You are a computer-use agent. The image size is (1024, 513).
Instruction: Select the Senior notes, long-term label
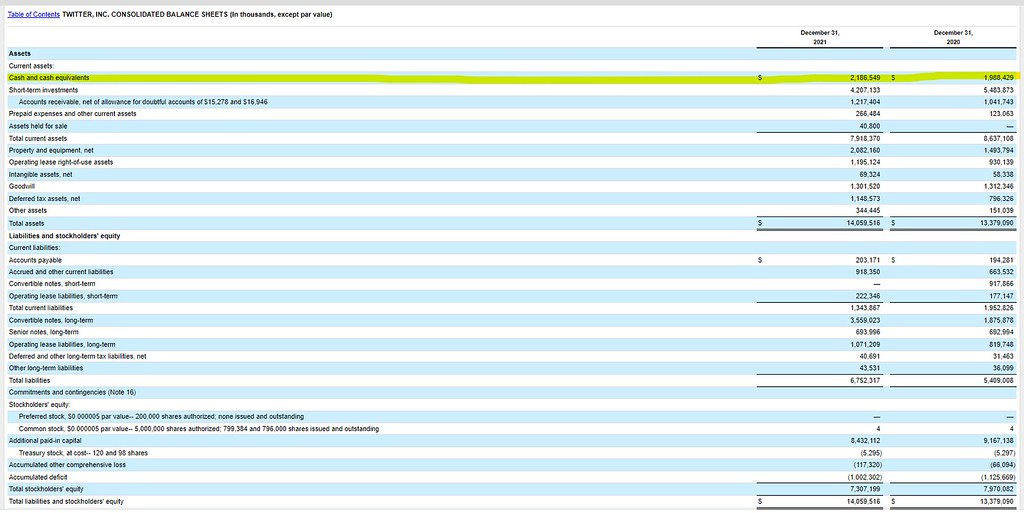[x=46, y=331]
